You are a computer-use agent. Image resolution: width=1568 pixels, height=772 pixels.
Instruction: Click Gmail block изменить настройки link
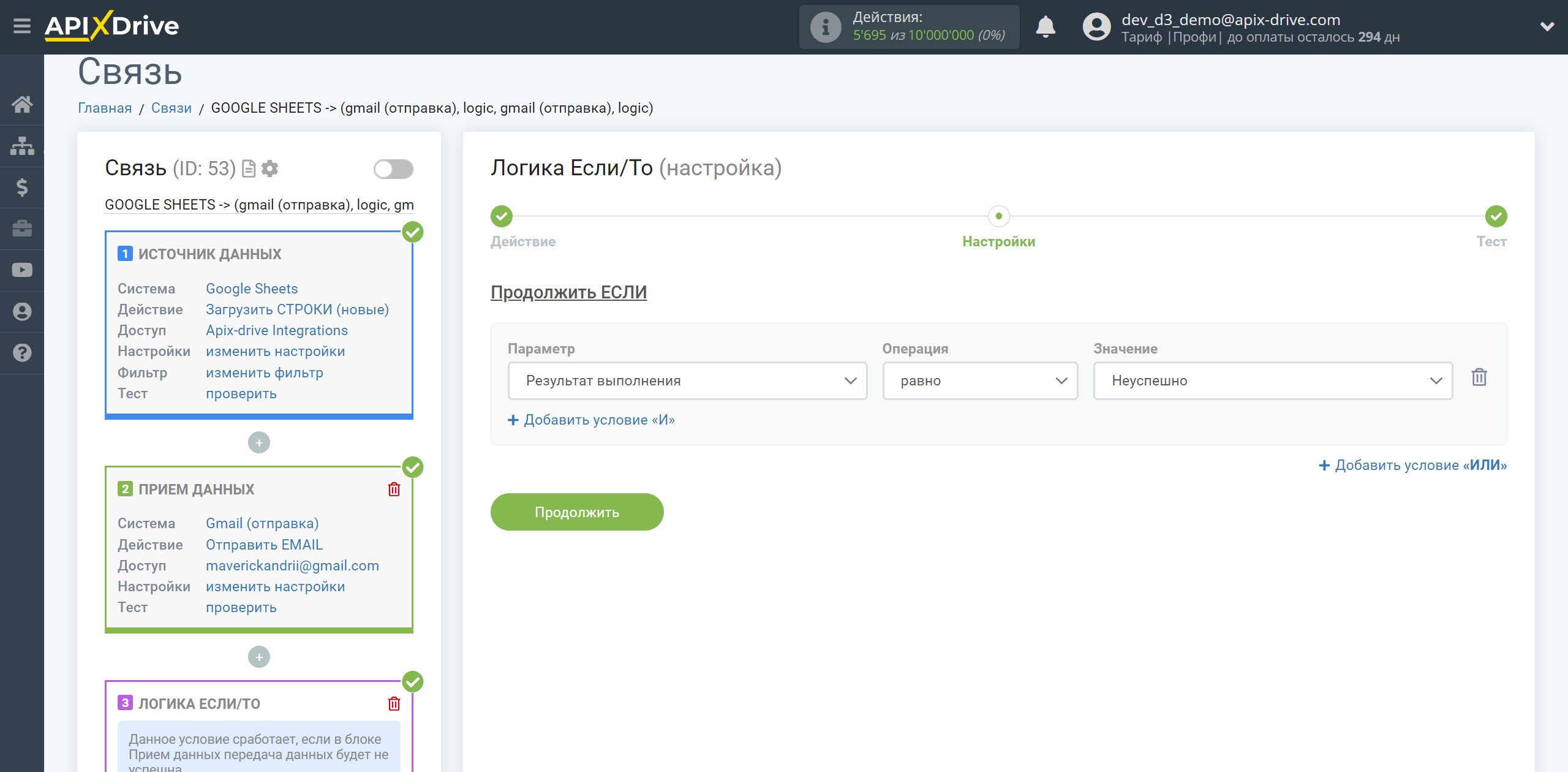(276, 586)
